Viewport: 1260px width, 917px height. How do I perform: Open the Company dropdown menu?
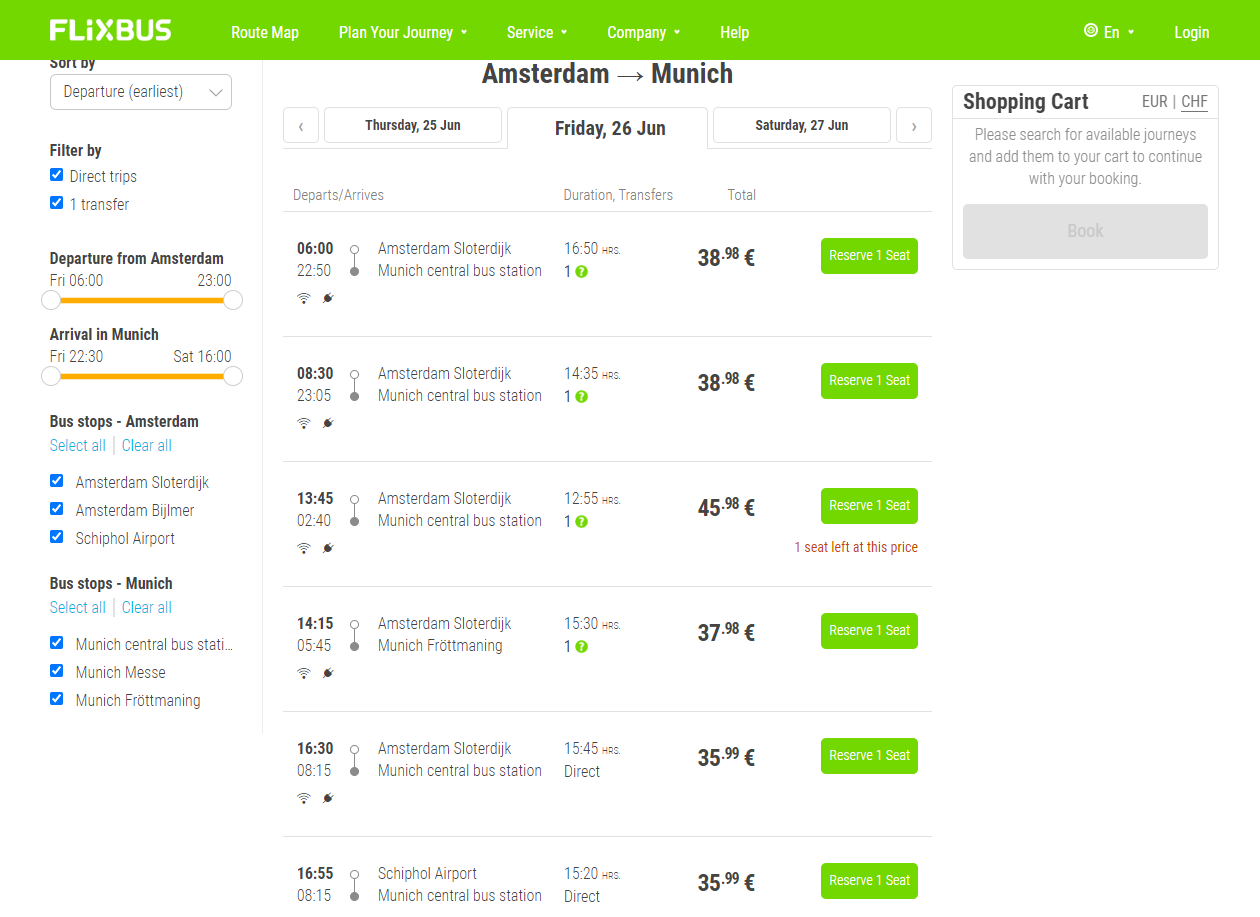click(x=643, y=32)
